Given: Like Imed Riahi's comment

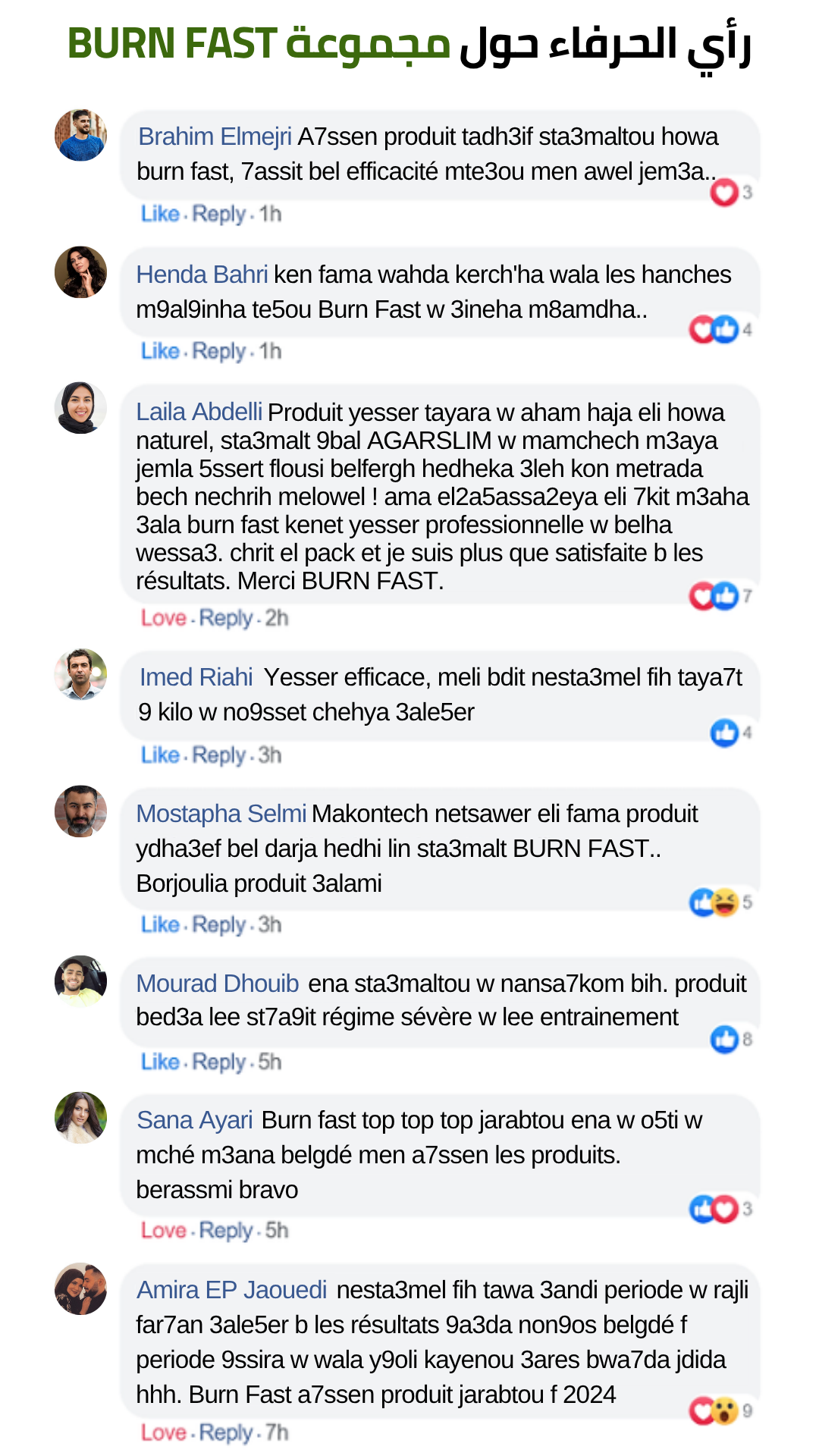Looking at the screenshot, I should 161,755.
